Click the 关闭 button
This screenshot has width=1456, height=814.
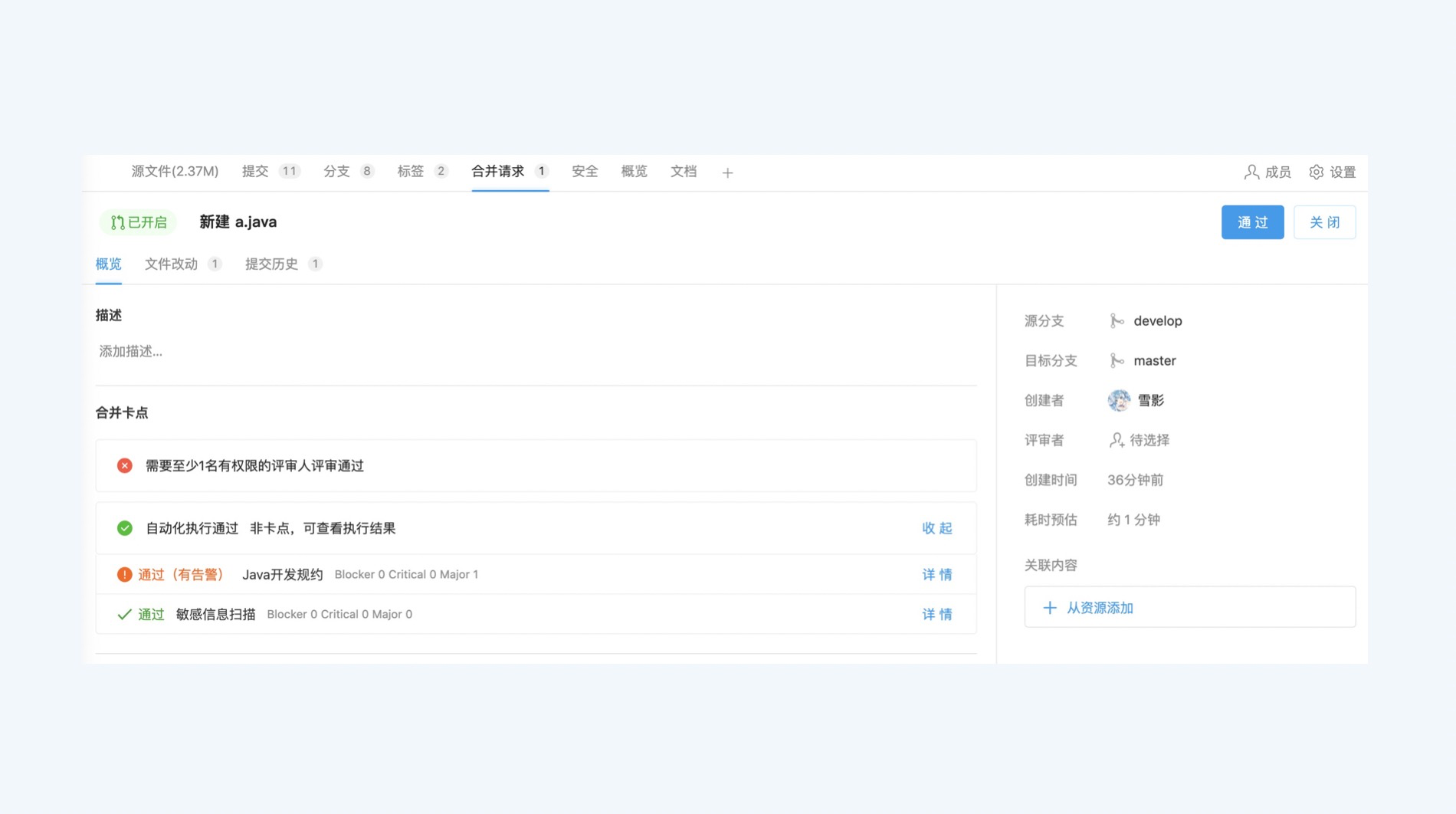1324,222
